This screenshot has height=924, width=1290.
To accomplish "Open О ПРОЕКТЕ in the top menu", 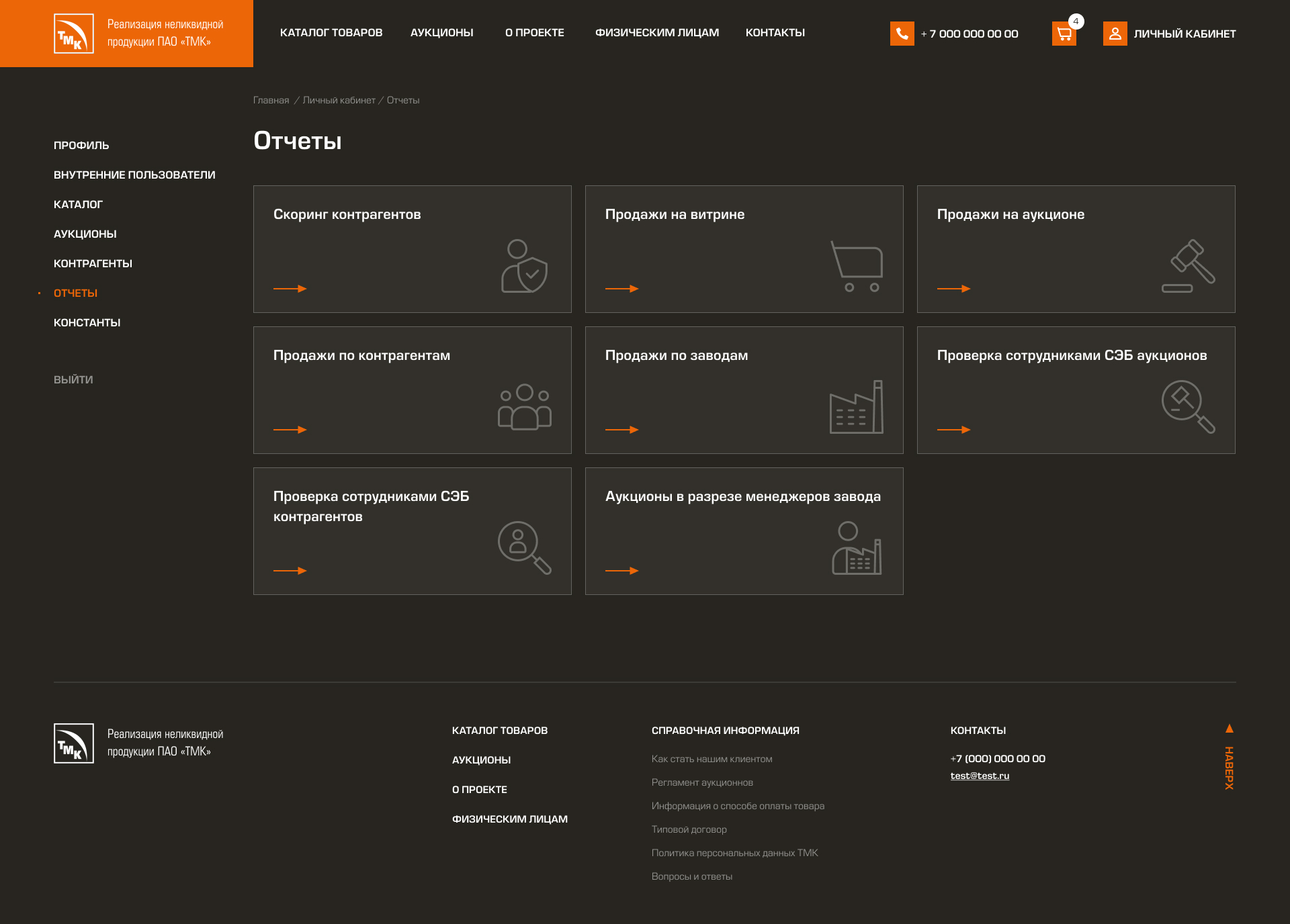I will pyautogui.click(x=535, y=33).
